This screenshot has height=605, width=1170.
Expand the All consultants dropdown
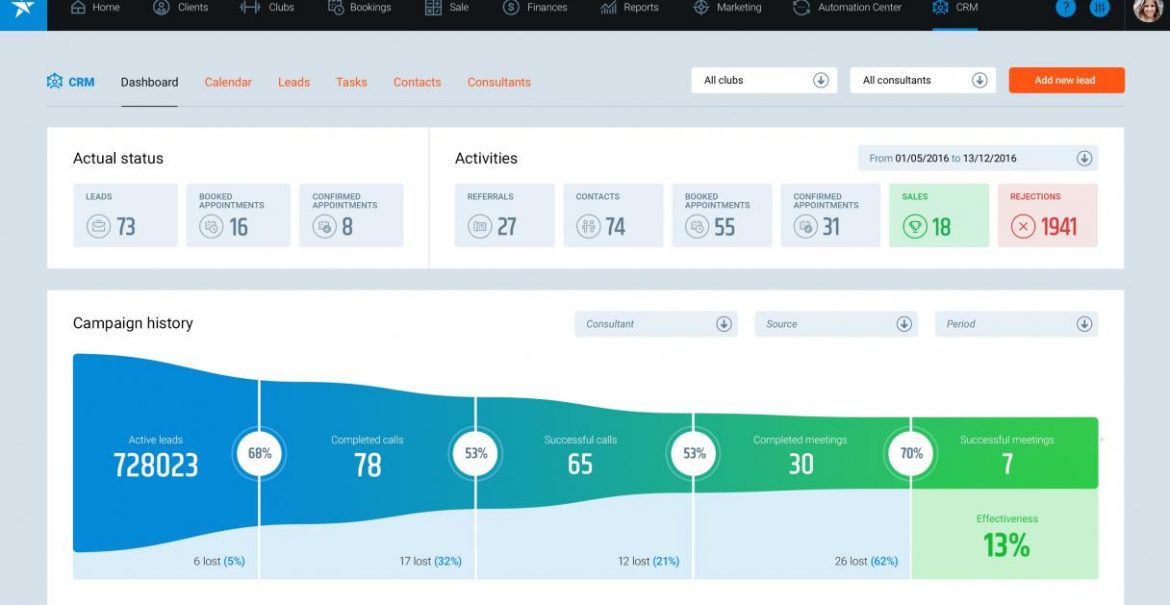[921, 79]
